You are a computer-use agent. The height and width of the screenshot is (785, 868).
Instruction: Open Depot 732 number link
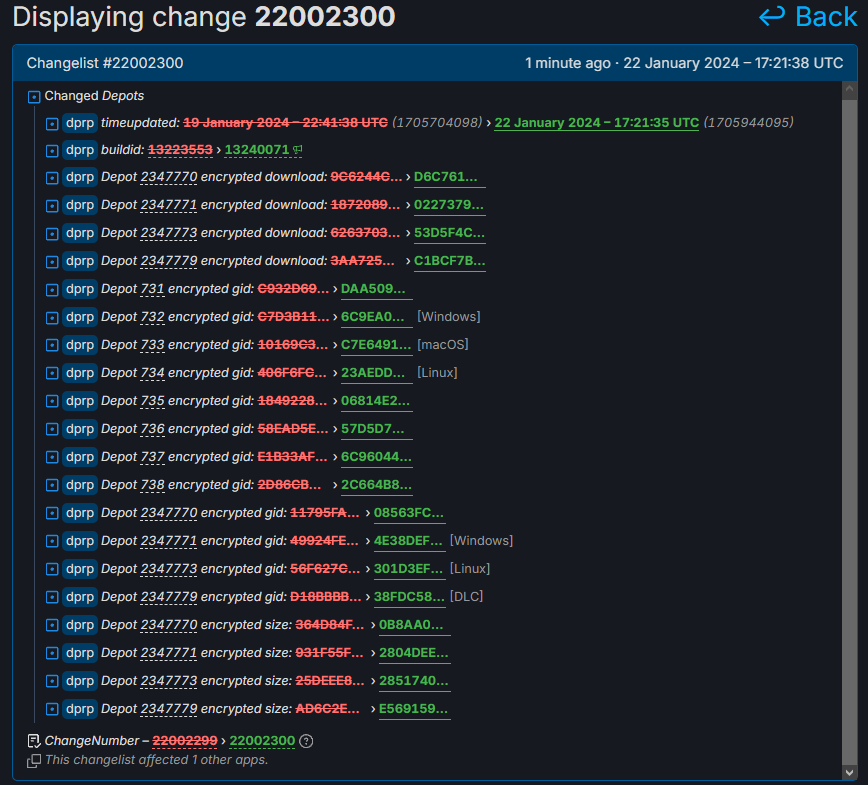click(153, 317)
